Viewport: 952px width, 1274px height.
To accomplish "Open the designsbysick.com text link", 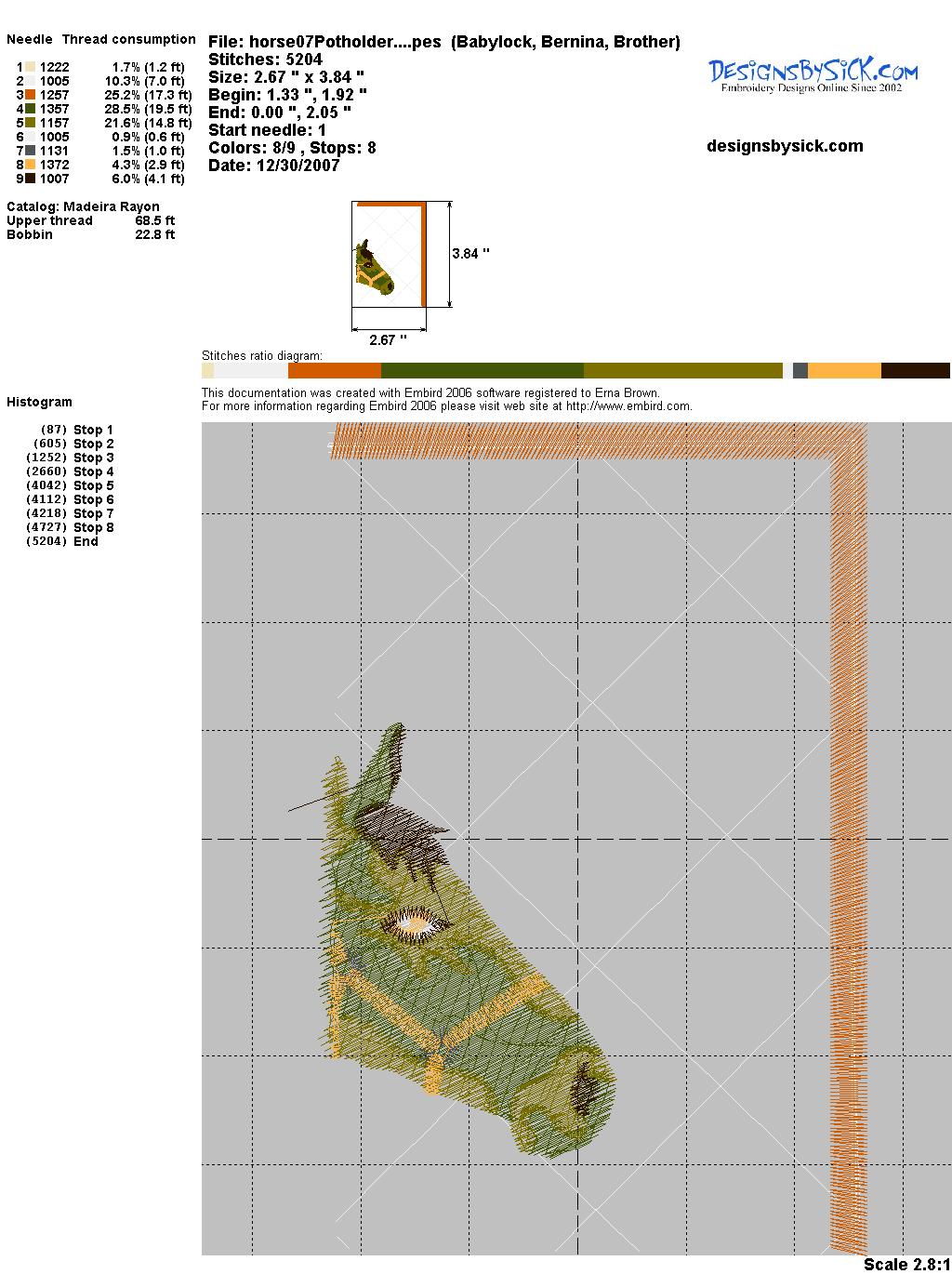I will [x=785, y=146].
